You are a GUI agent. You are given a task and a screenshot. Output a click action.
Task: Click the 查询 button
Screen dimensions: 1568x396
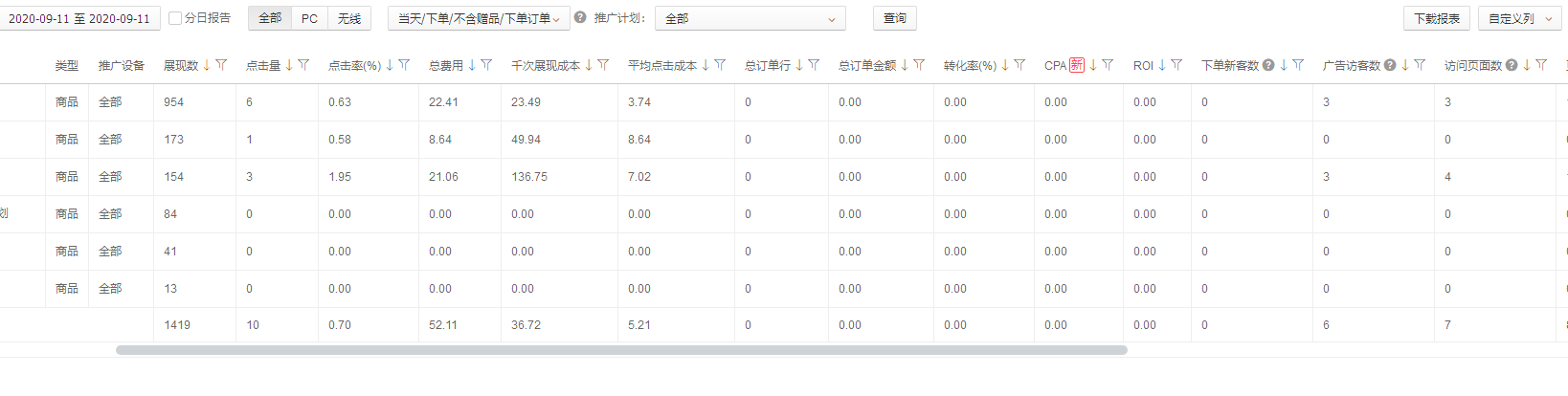[894, 18]
